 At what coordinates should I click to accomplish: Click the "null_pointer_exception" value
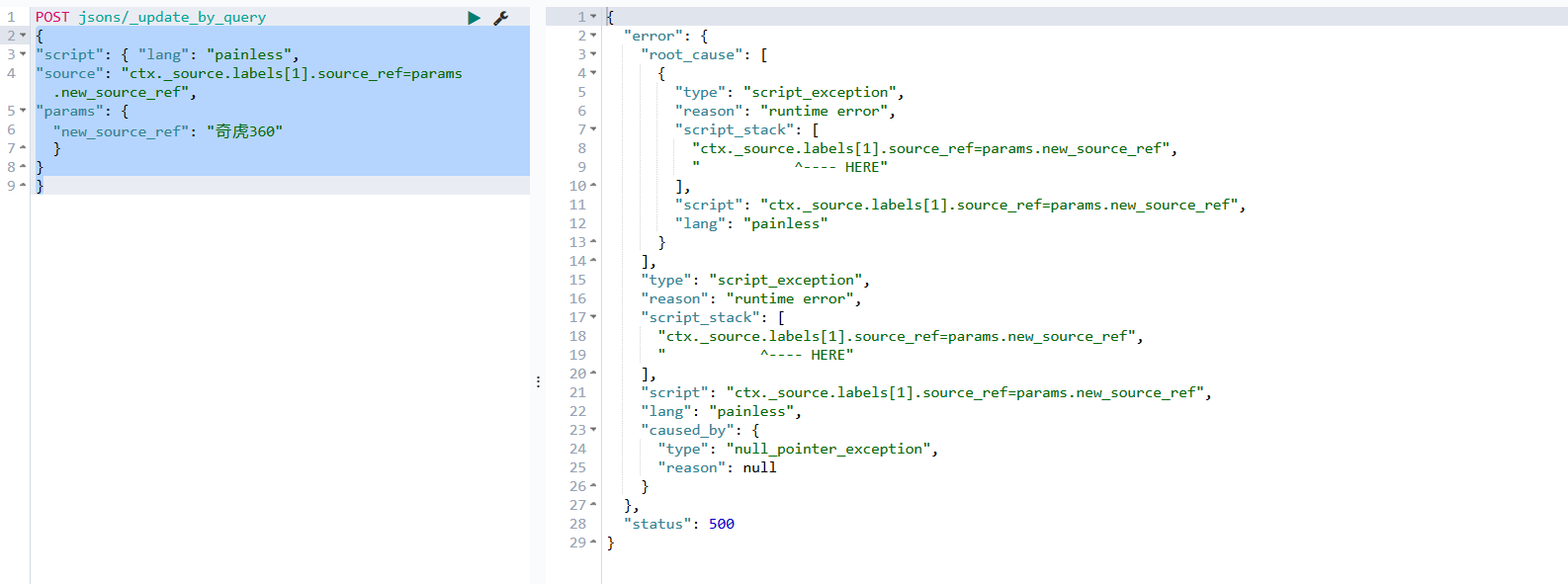pos(828,449)
